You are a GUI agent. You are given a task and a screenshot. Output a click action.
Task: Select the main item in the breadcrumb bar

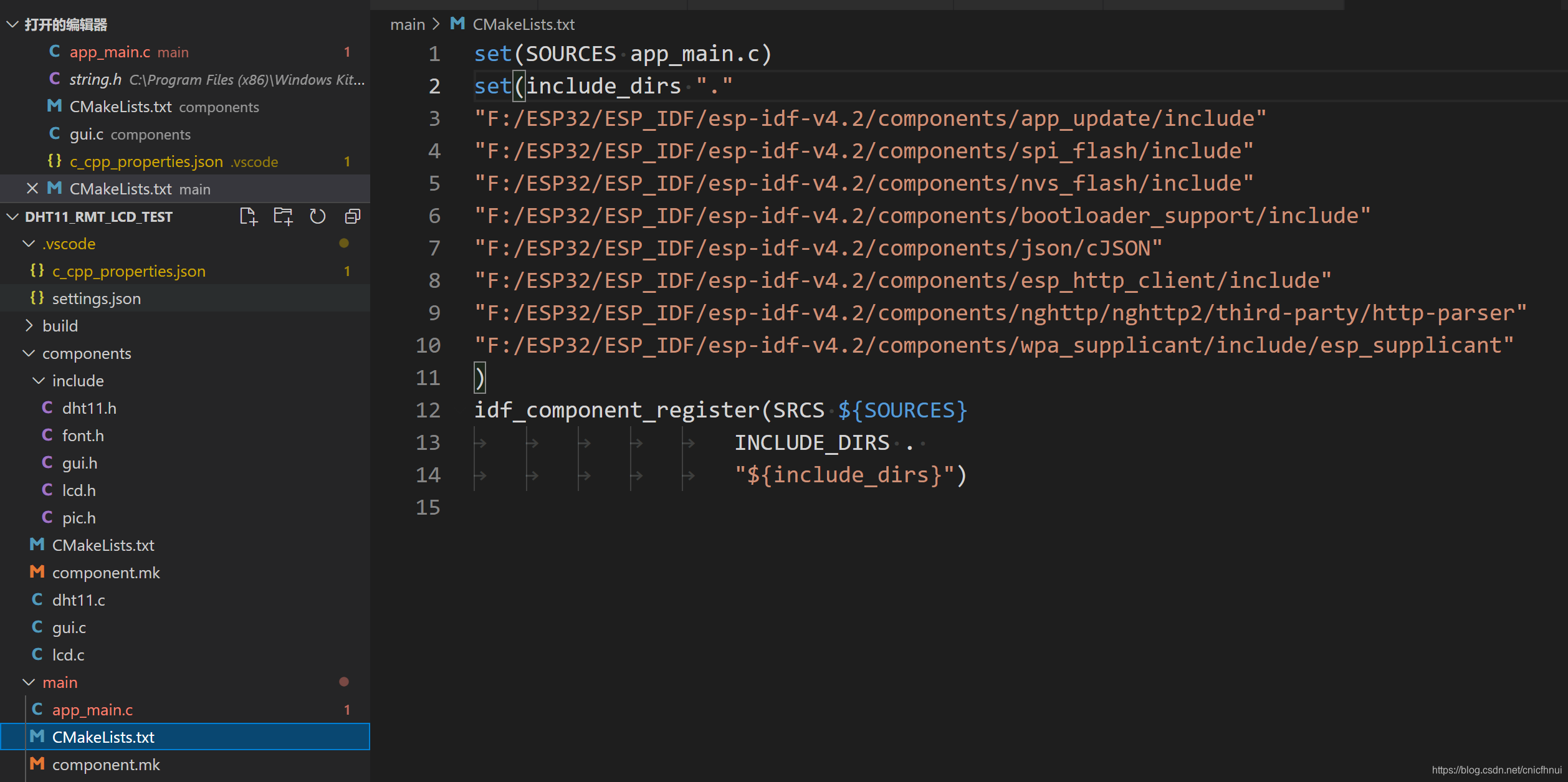point(408,24)
